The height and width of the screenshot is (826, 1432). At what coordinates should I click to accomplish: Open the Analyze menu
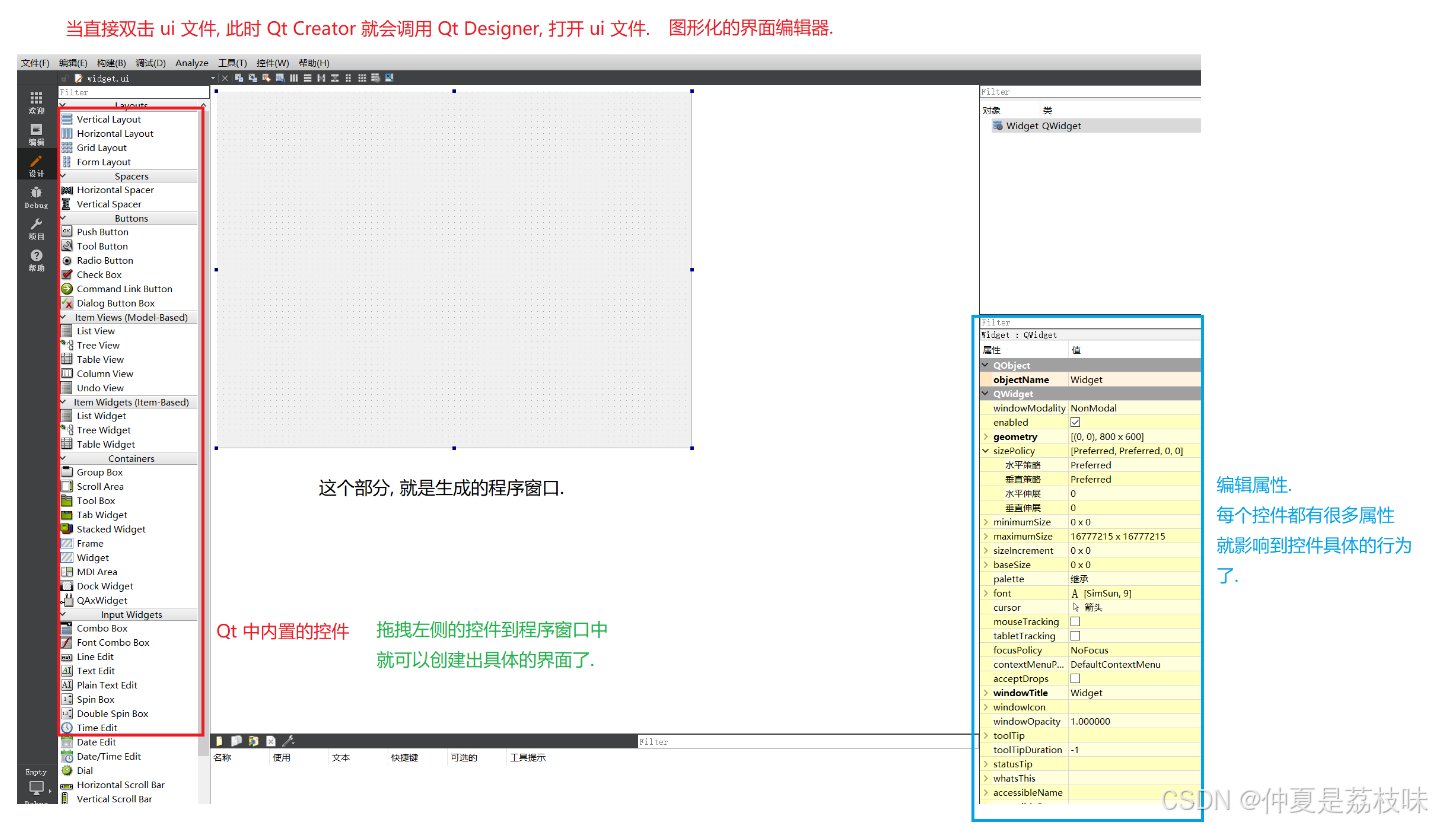(x=192, y=63)
